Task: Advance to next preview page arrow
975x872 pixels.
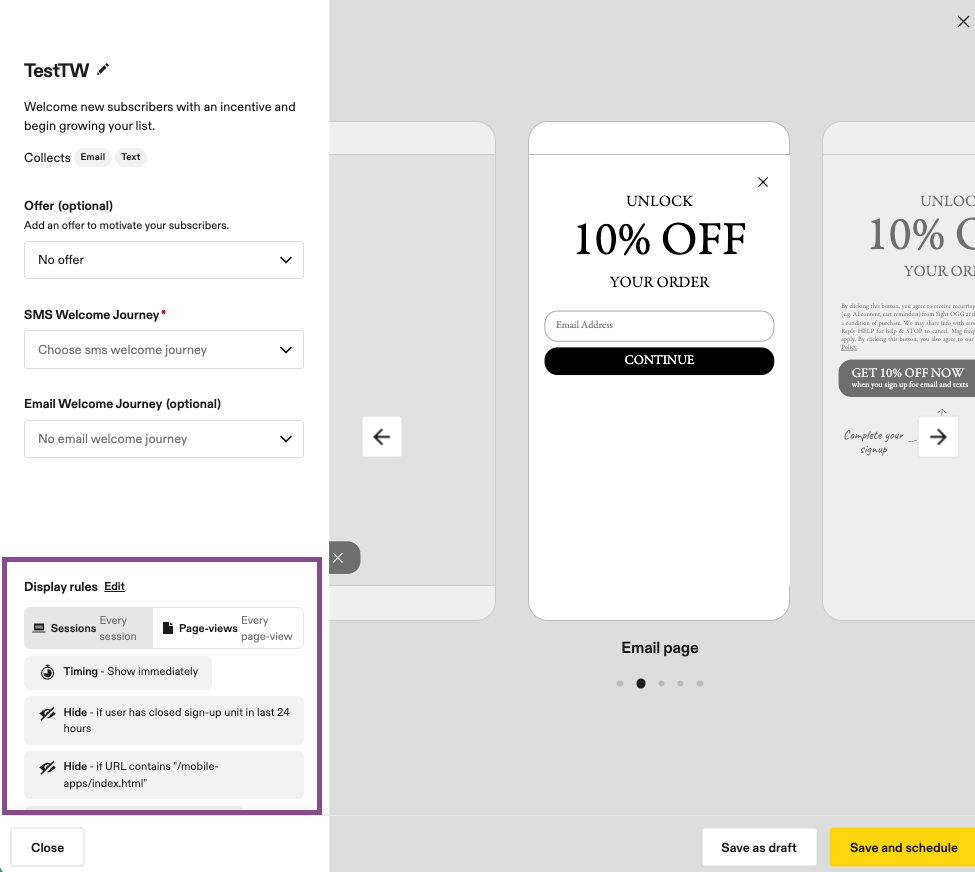Action: coord(938,437)
